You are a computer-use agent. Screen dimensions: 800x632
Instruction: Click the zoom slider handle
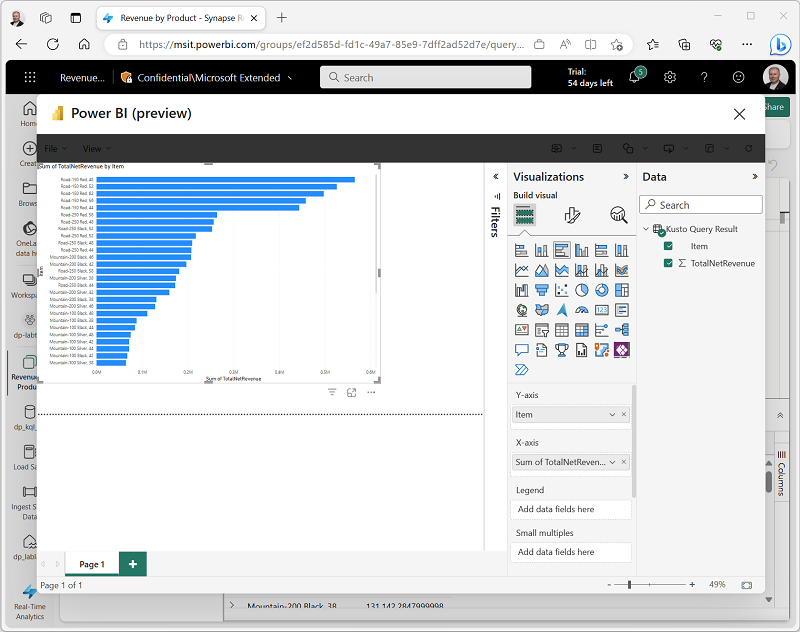(x=629, y=585)
